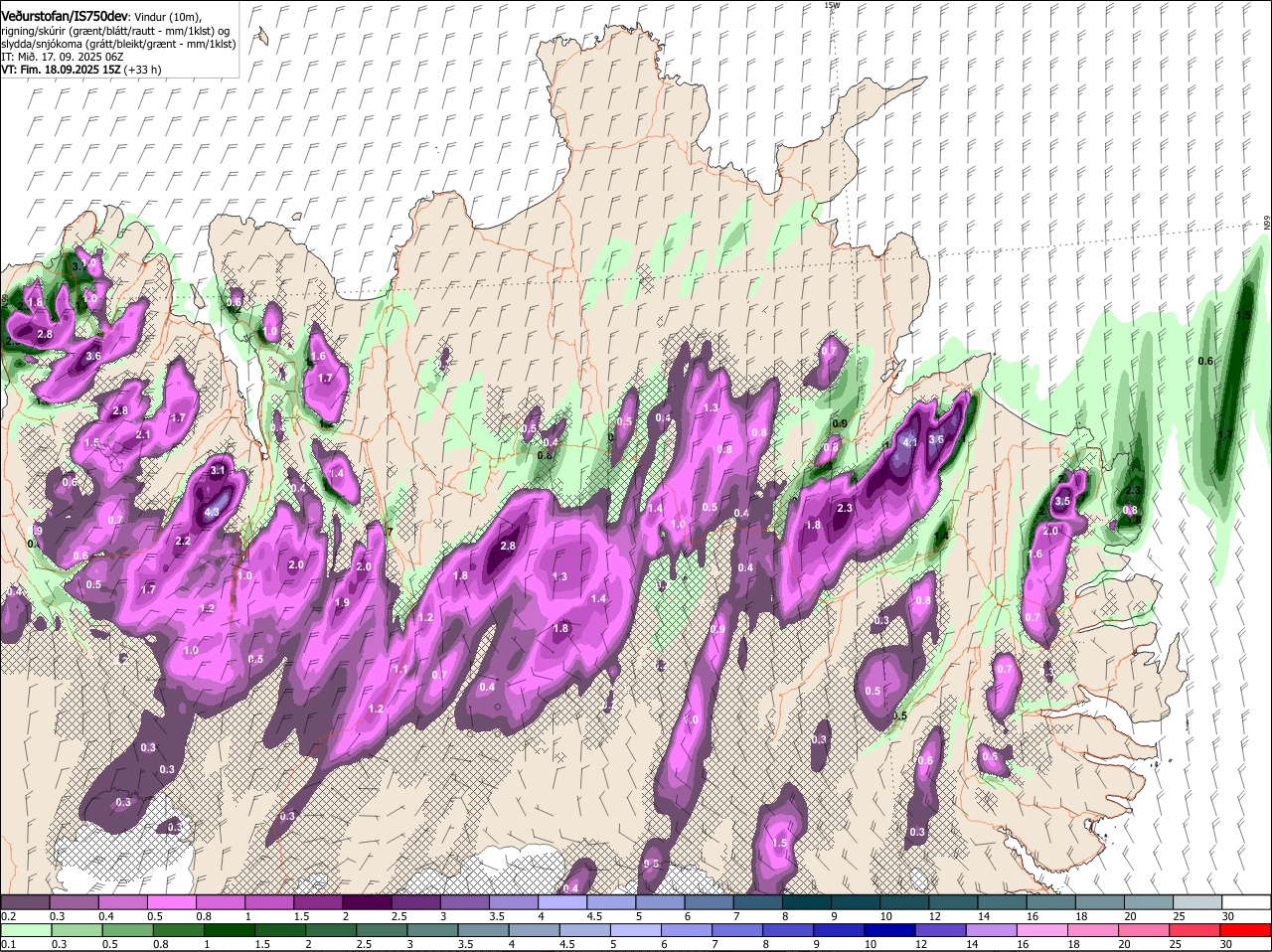This screenshot has height=952, width=1272.
Task: Click the 'Veðurstofan/IS750dev' title text
Action: 65,16
